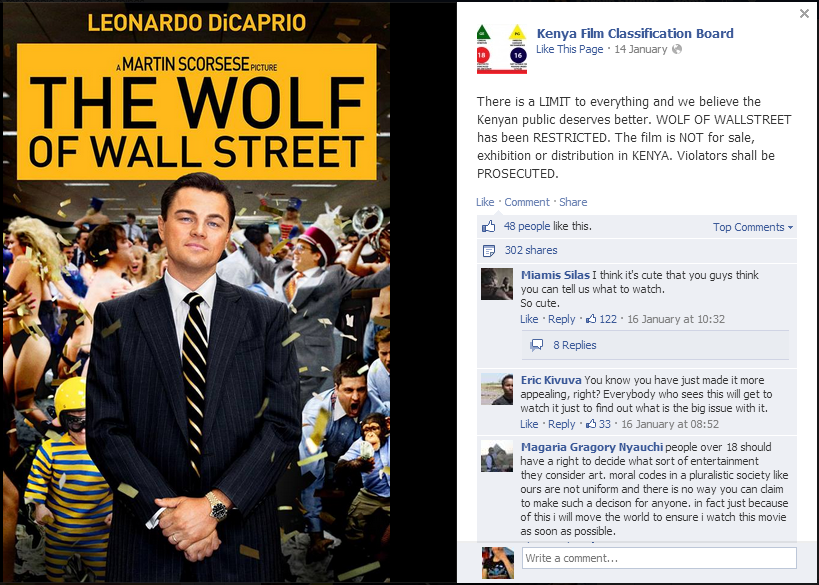
Task: Expand the 8 Replies thread
Action: 575,345
